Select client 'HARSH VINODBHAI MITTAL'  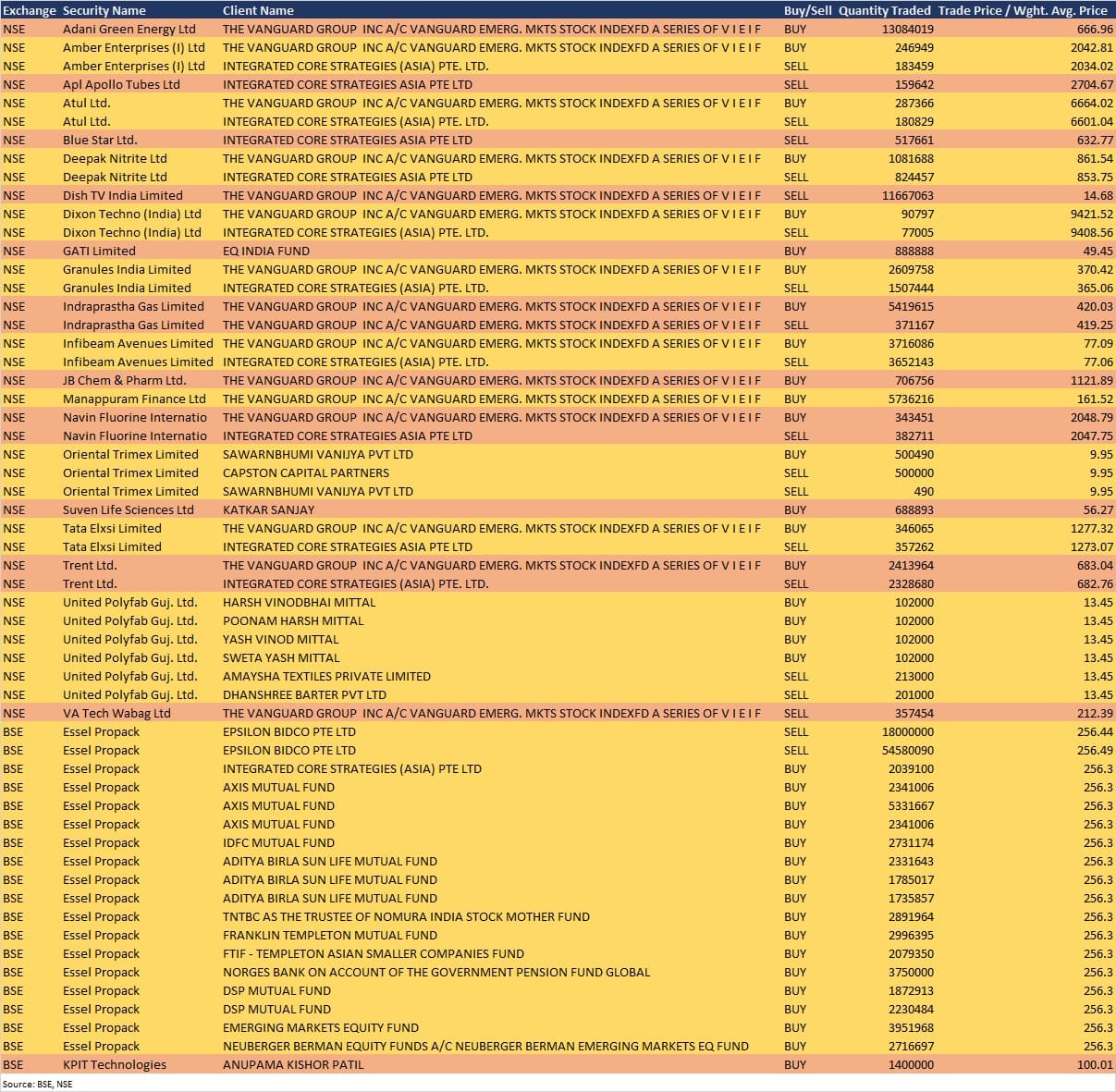pyautogui.click(x=299, y=602)
